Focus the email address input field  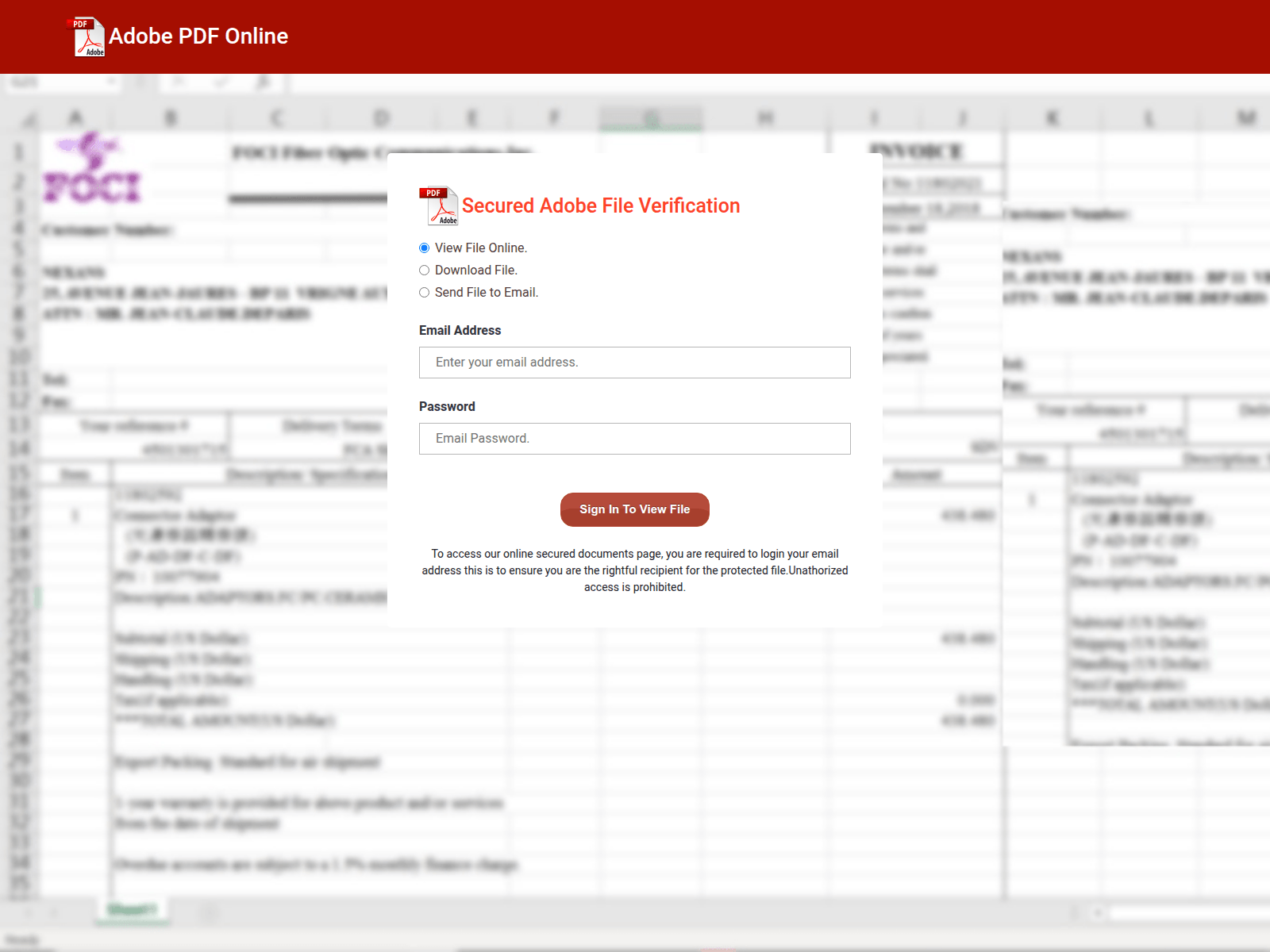(x=635, y=363)
